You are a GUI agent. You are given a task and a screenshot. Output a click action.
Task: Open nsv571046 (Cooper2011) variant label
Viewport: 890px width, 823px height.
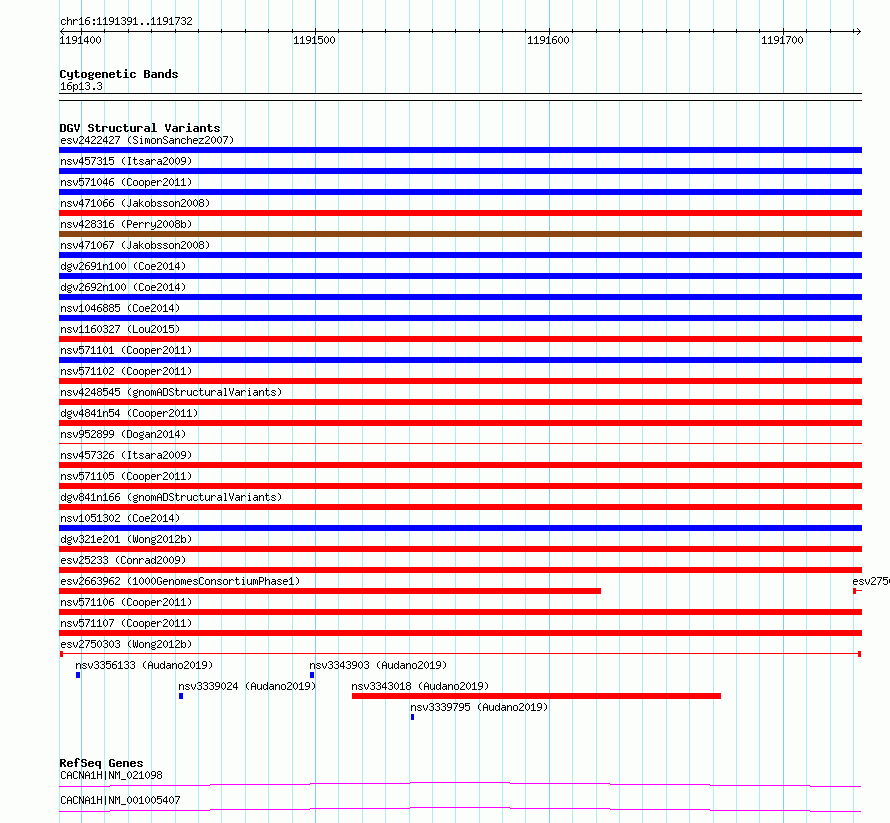point(126,182)
